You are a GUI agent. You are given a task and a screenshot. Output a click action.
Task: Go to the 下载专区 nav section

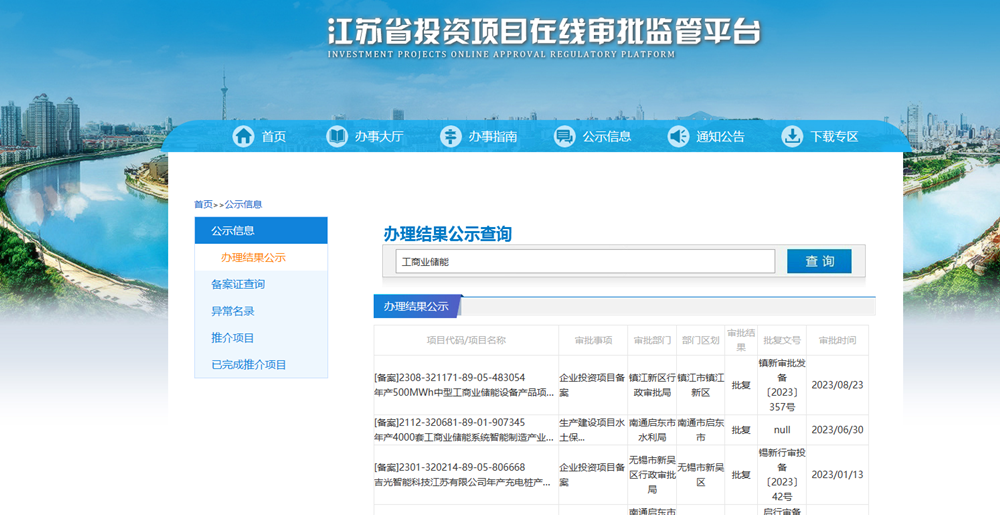(x=834, y=137)
